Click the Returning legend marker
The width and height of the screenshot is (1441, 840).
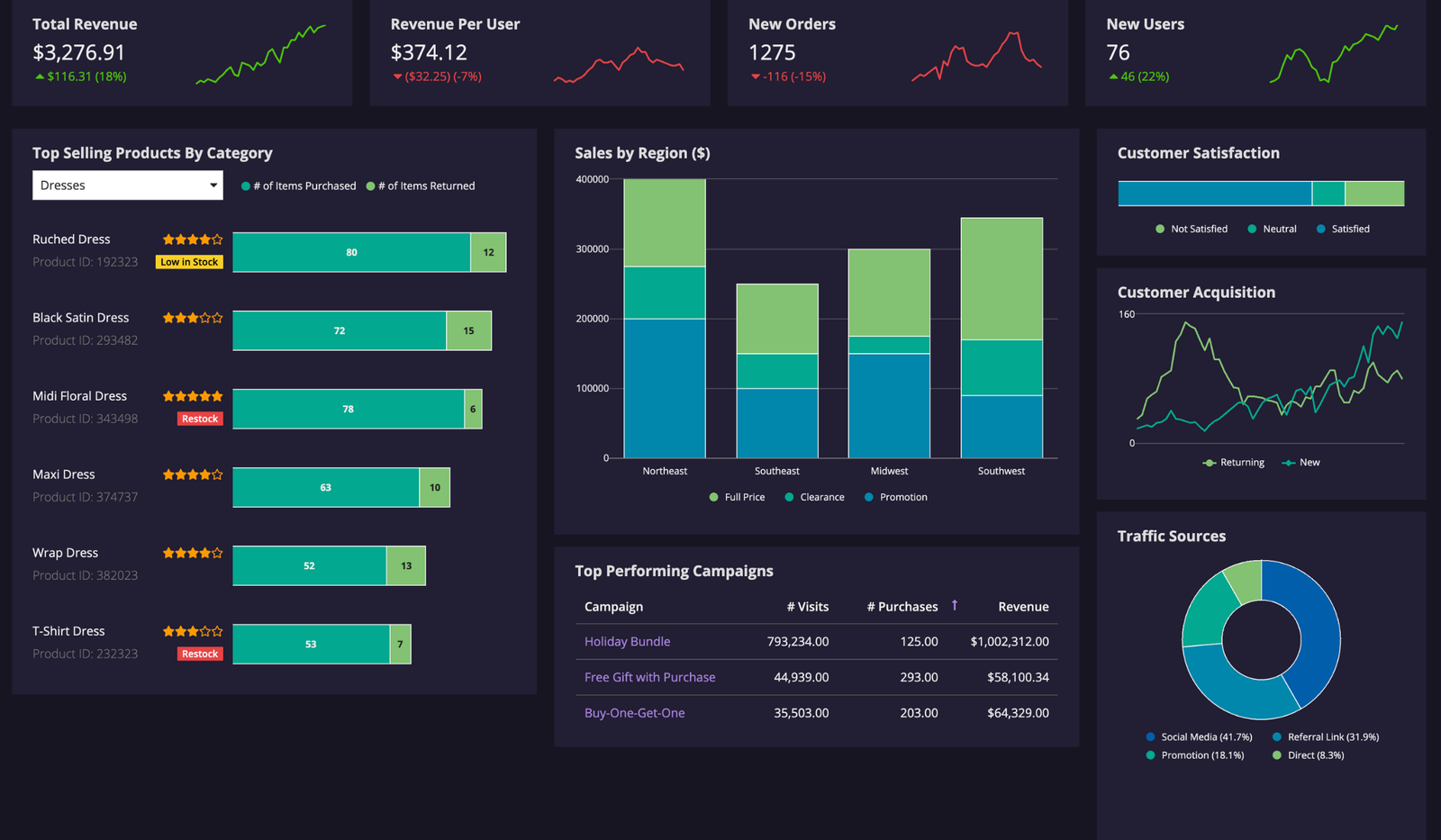[x=1210, y=462]
